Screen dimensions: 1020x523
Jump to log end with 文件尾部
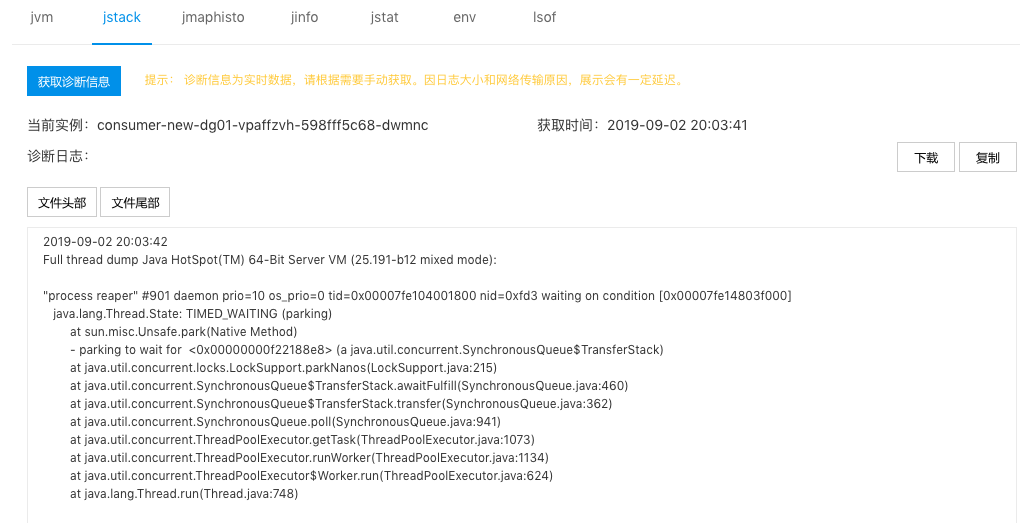[135, 203]
